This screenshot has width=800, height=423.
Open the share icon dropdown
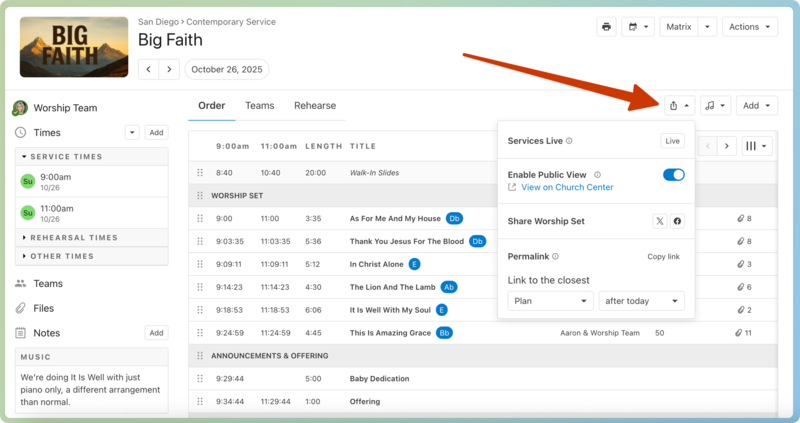point(678,105)
